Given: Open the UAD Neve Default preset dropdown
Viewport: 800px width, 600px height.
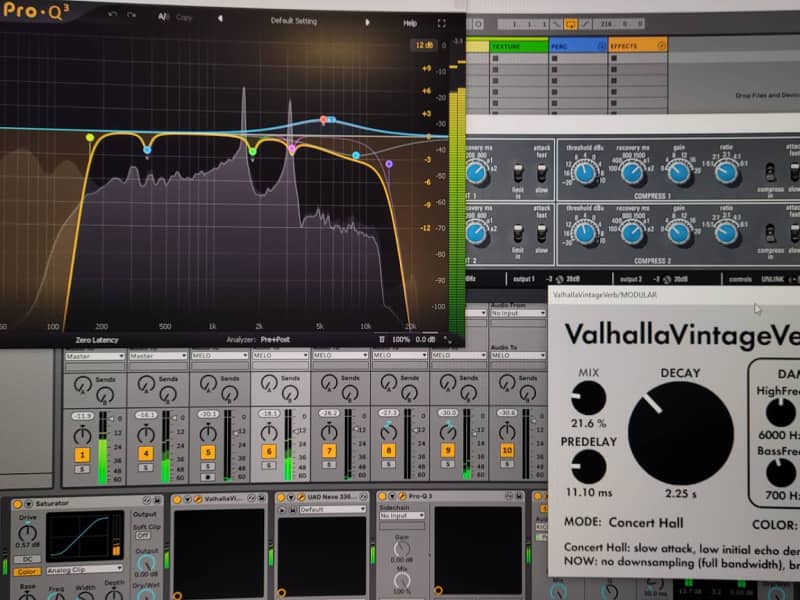Looking at the screenshot, I should point(332,509).
